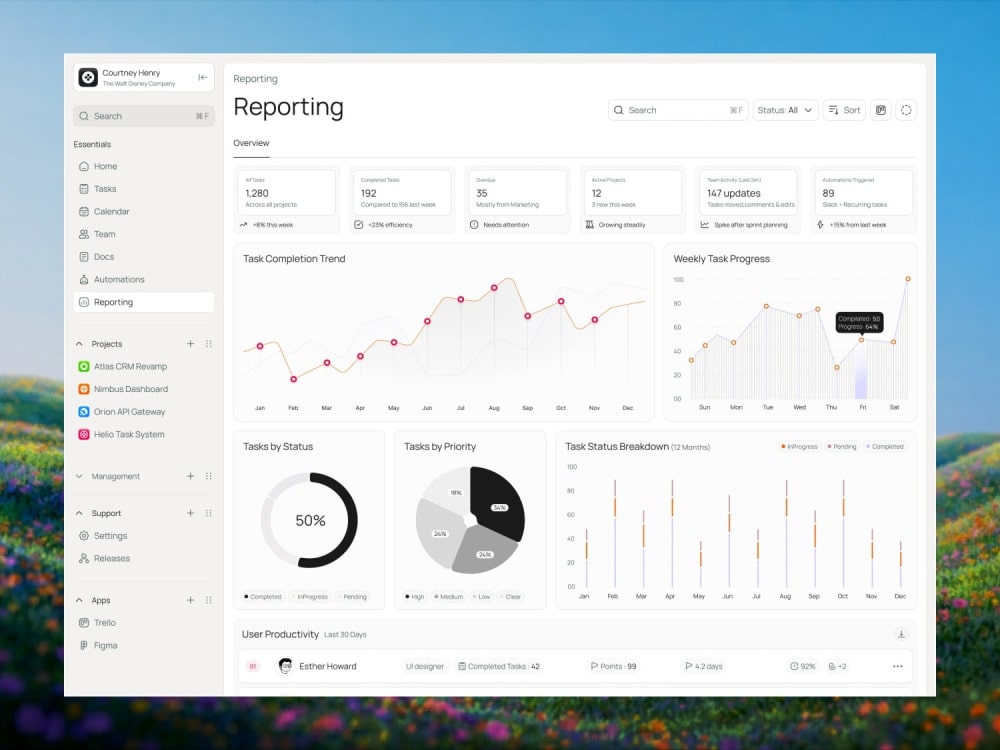Open Settings under Support
Viewport: 1000px width, 750px height.
(143, 536)
